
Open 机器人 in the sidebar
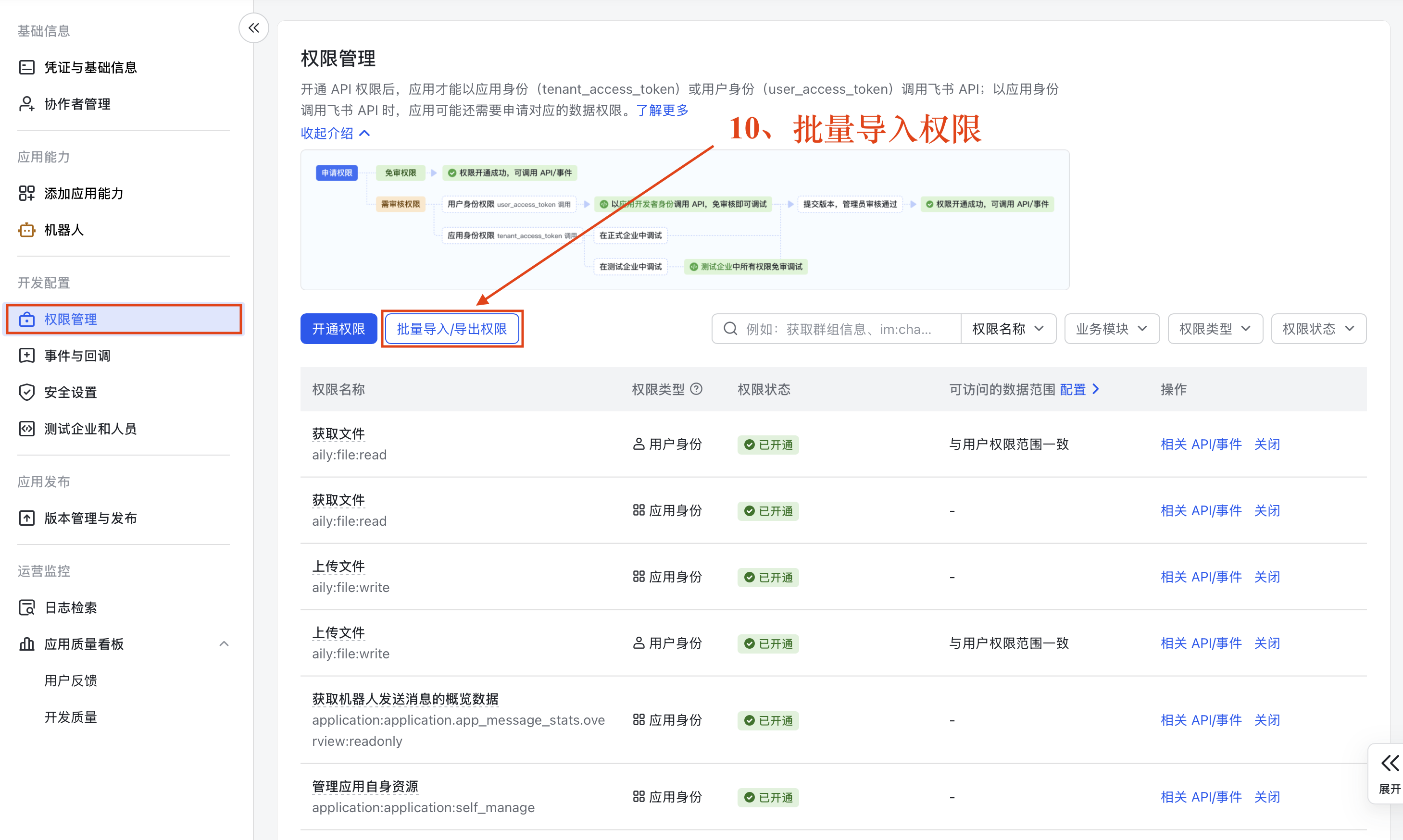124,230
